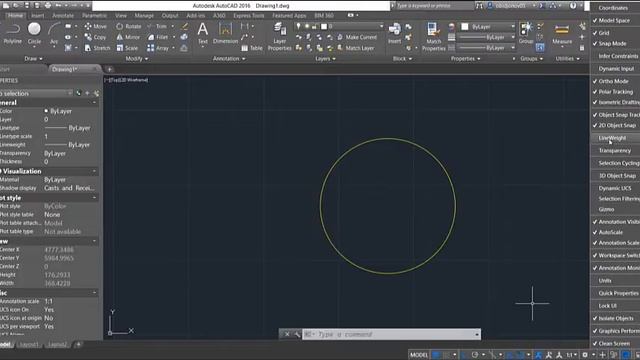Click MODEL button in status bar
640x360 pixels.
tap(419, 355)
